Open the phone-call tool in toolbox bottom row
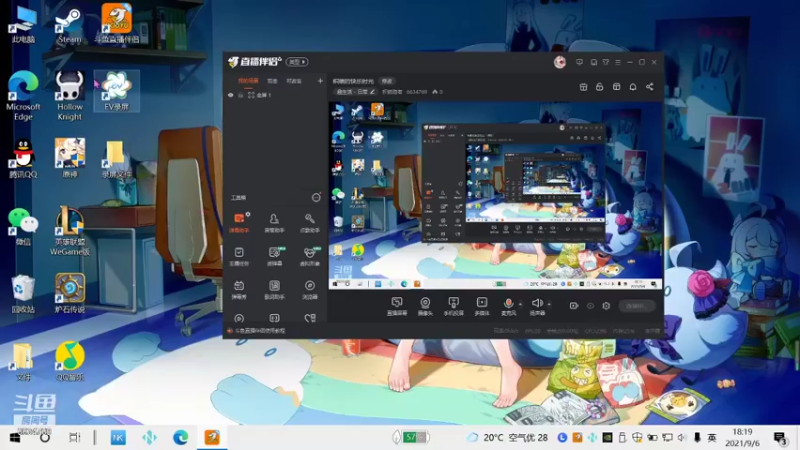800x450 pixels. point(310,319)
